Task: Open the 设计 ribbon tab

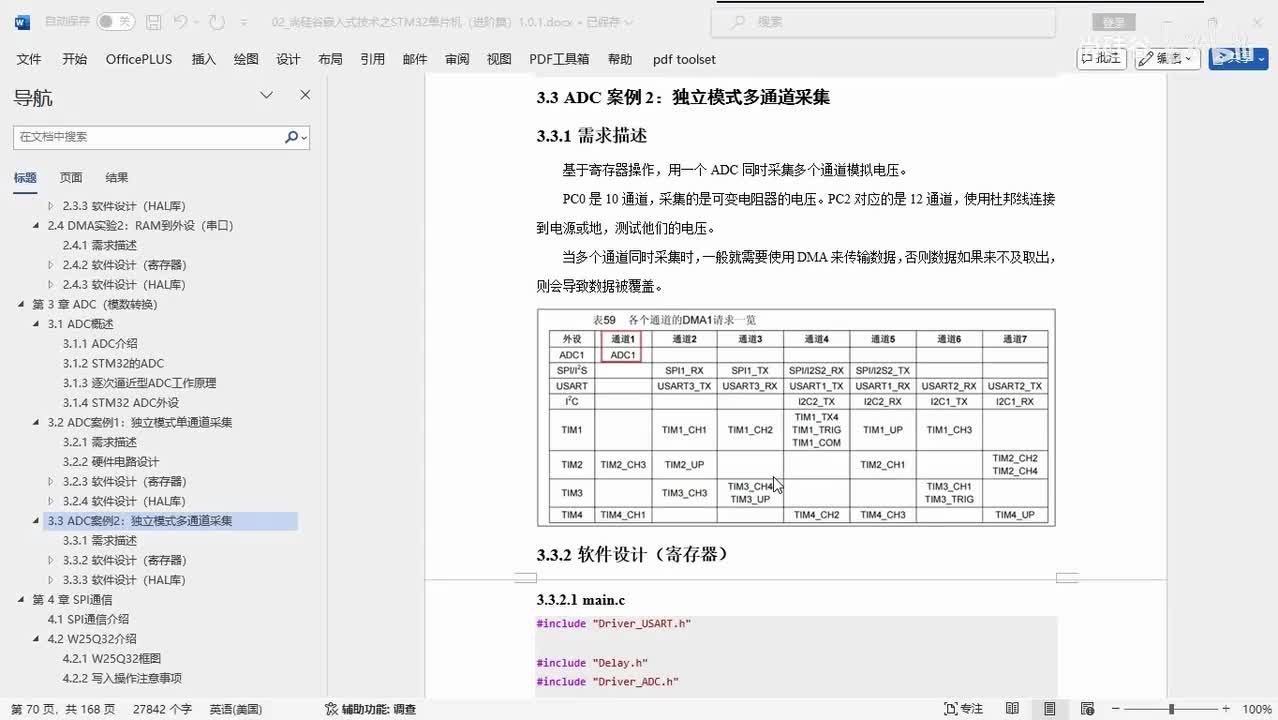Action: tap(288, 59)
